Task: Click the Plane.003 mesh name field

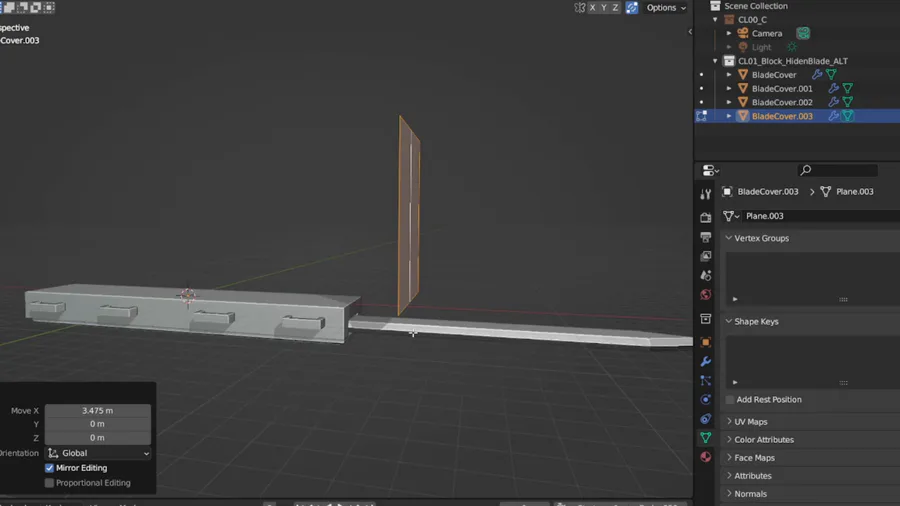Action: (x=821, y=216)
